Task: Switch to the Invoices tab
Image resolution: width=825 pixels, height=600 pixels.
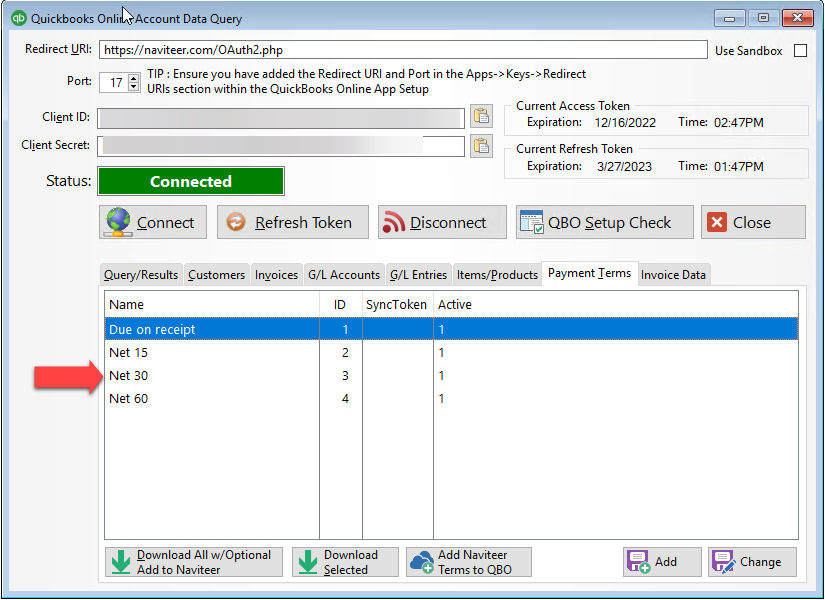Action: point(276,275)
